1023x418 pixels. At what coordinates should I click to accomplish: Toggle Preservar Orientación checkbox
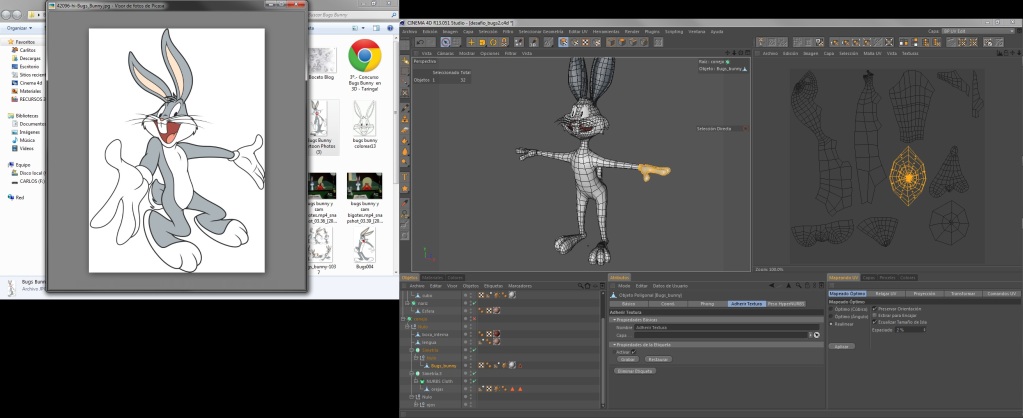874,308
